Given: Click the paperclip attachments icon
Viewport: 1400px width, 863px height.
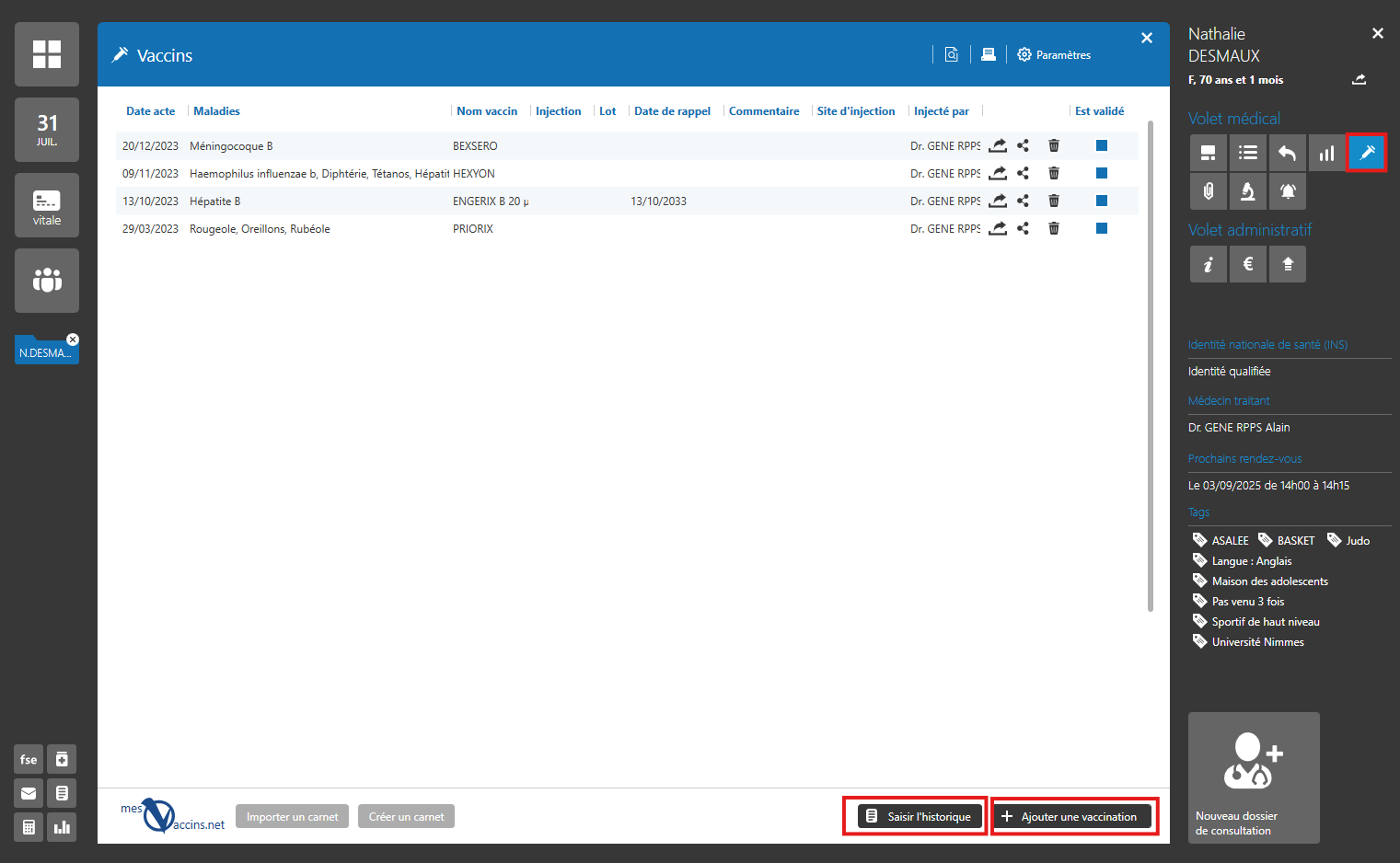Looking at the screenshot, I should coord(1208,191).
